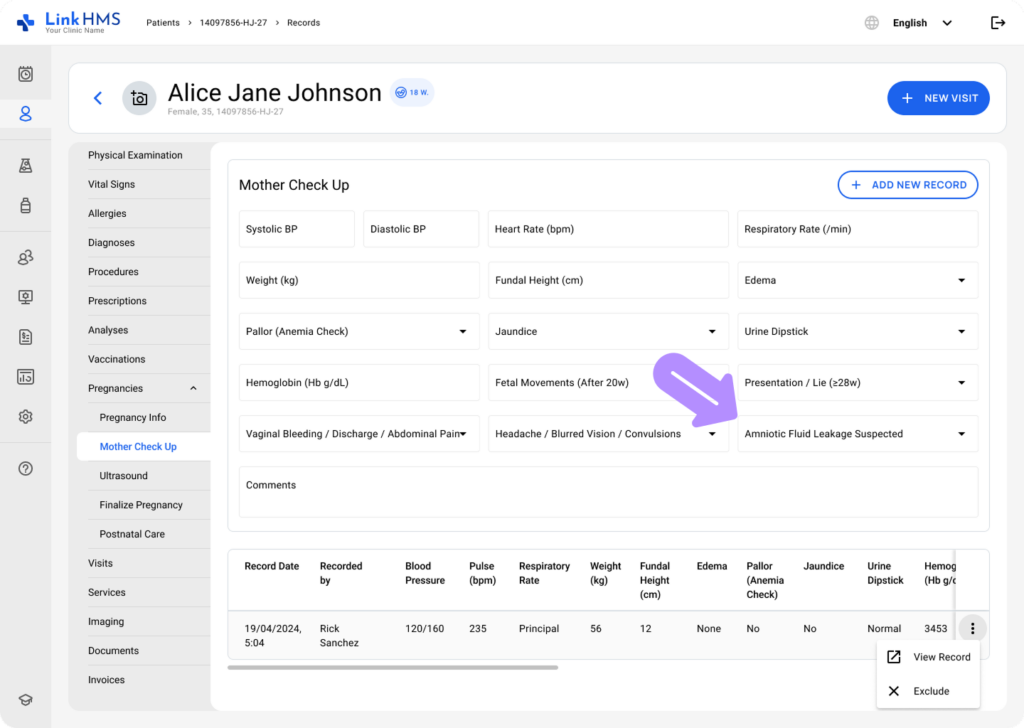Image resolution: width=1024 pixels, height=728 pixels.
Task: Click the logout icon in top bar
Action: 997,23
